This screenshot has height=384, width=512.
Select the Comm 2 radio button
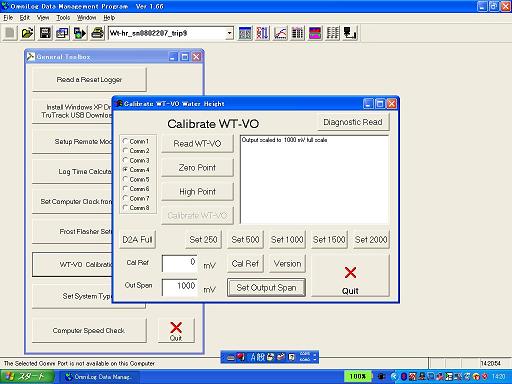tap(125, 150)
